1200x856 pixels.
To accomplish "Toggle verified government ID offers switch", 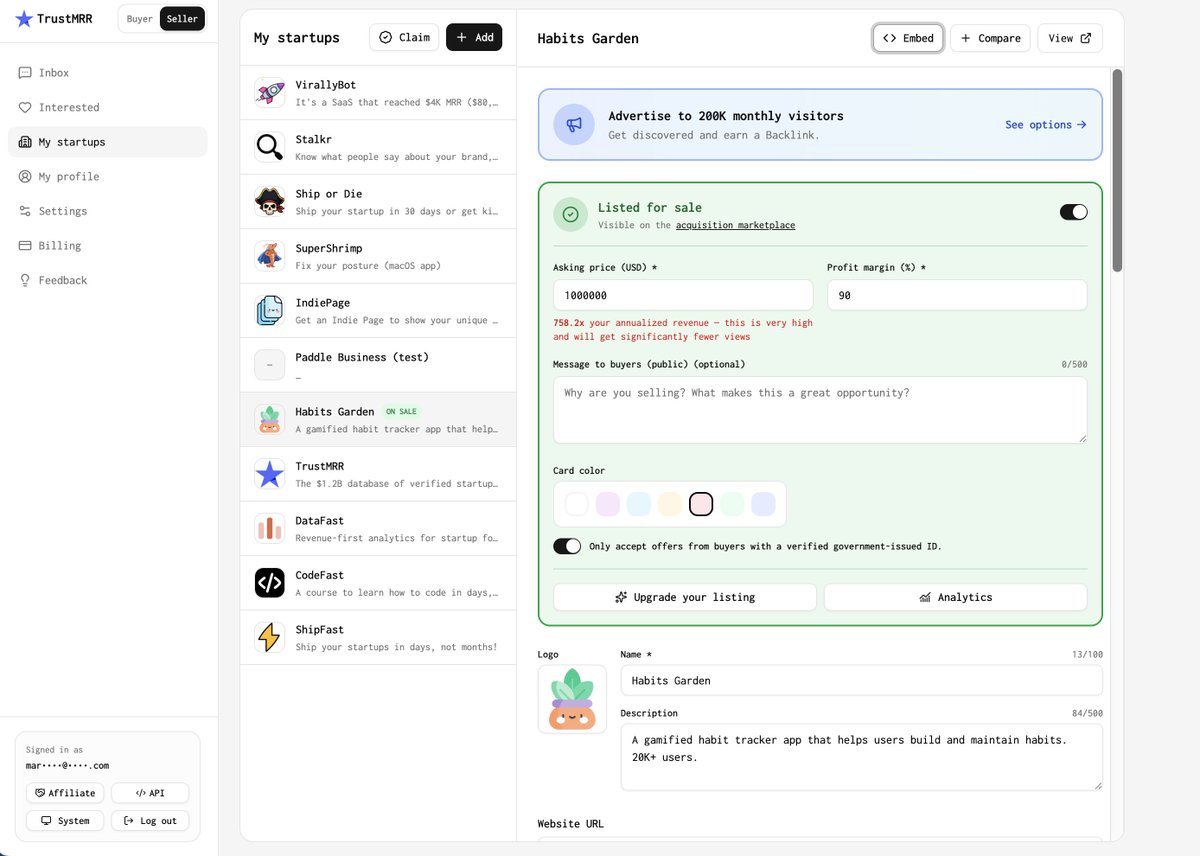I will pyautogui.click(x=567, y=546).
